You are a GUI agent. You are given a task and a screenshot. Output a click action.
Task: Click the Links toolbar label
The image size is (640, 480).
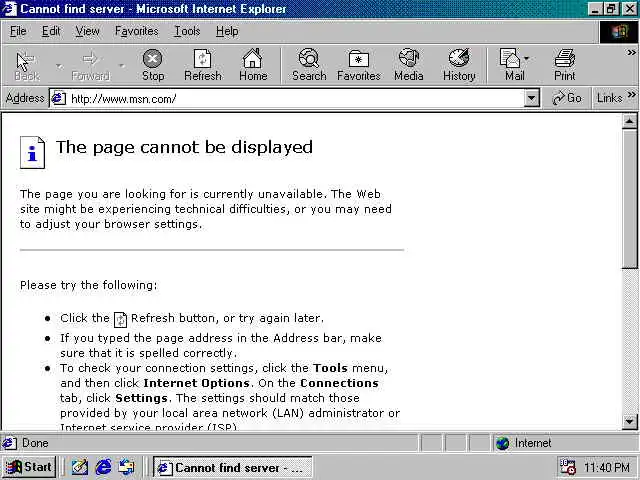(609, 98)
